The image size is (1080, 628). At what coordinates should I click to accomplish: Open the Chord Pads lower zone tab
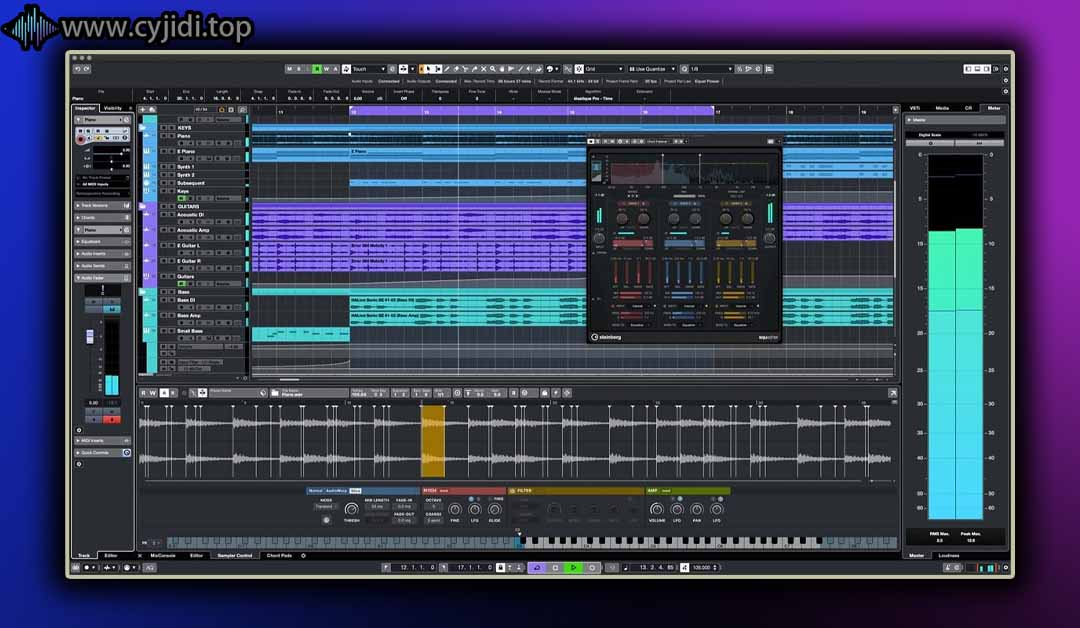279,555
